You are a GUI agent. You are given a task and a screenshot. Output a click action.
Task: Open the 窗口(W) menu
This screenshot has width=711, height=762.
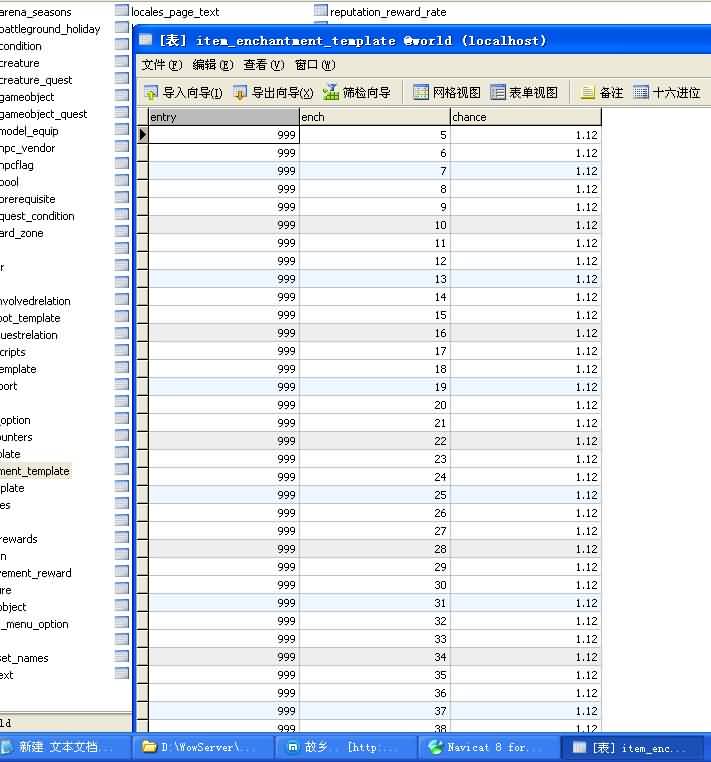pyautogui.click(x=315, y=65)
